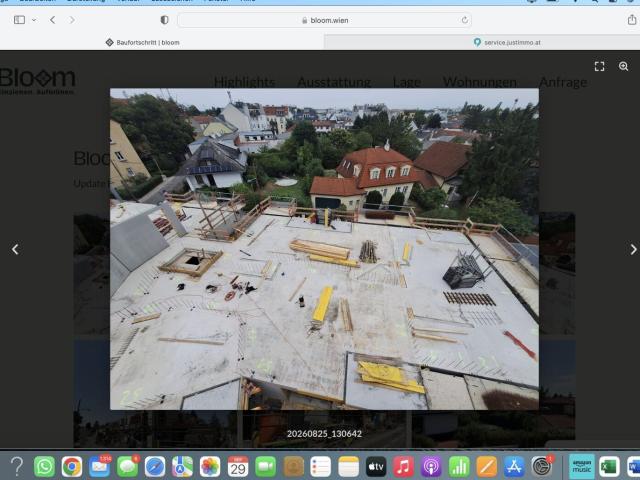The width and height of the screenshot is (640, 480).
Task: Open System Settings from the dock
Action: [x=542, y=466]
